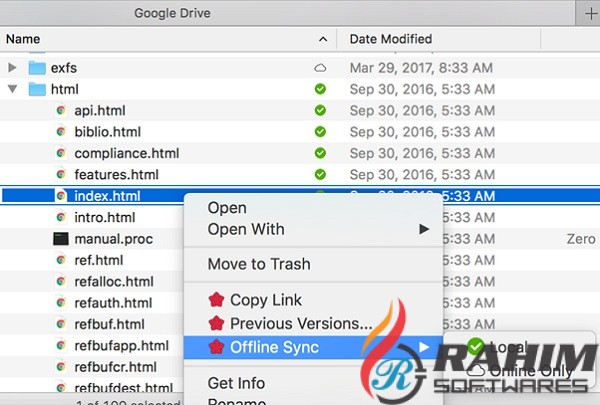Select the file refauth.html
Viewport: 600px width, 405px height.
[113, 303]
